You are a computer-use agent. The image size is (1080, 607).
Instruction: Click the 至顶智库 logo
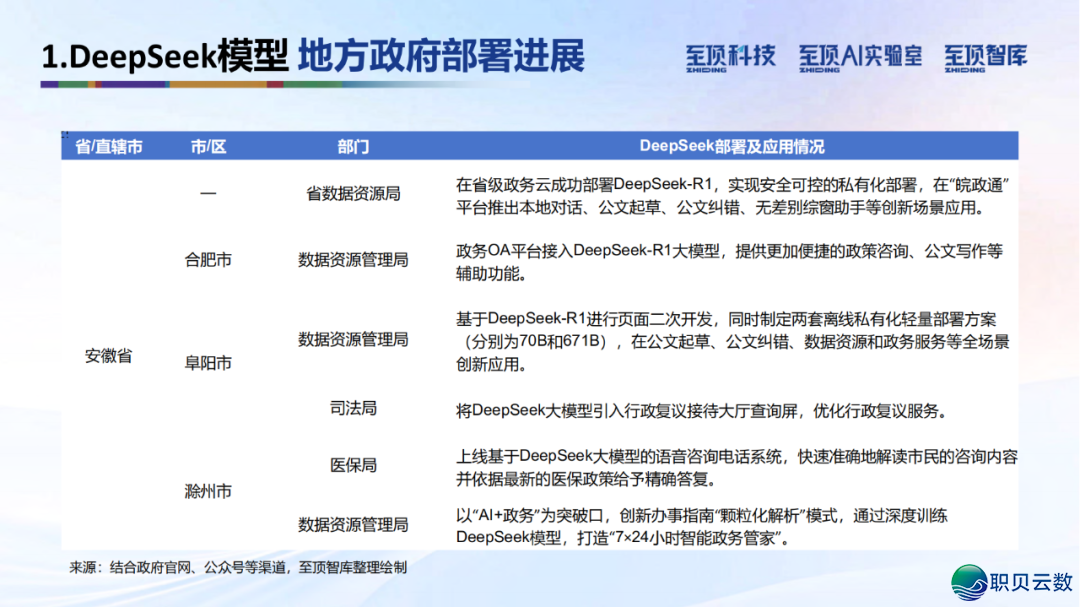pyautogui.click(x=986, y=58)
